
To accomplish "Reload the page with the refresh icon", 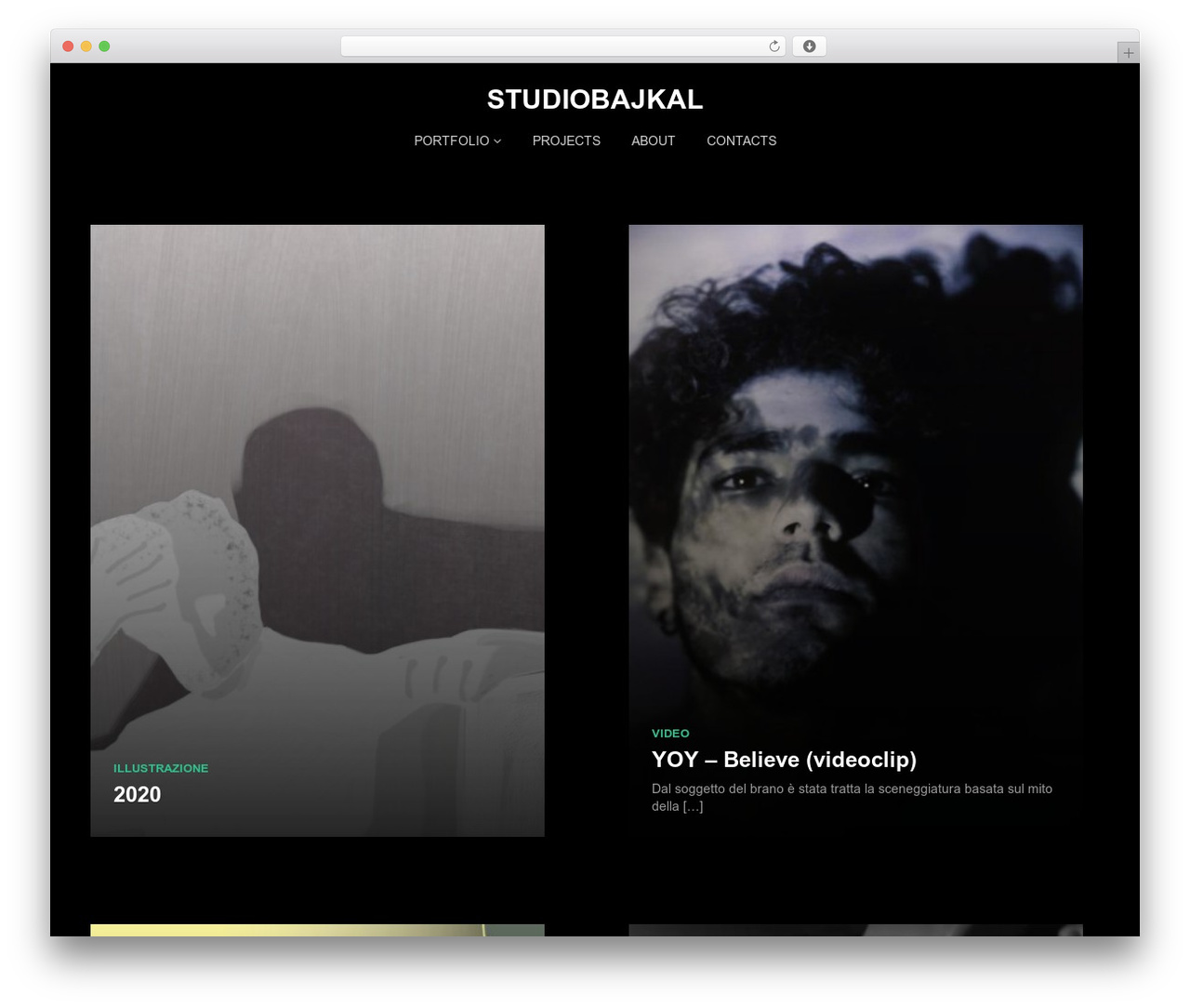I will coord(773,46).
